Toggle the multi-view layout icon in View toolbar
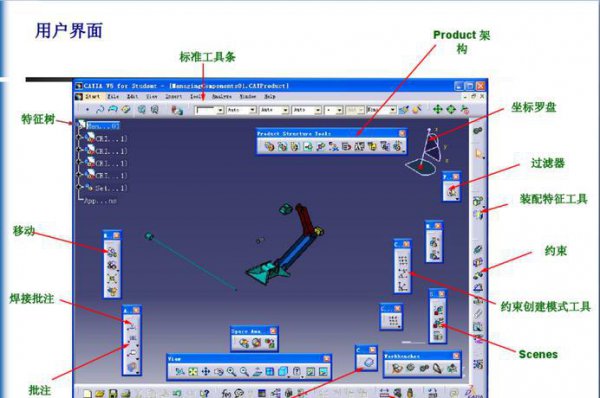 tap(270, 371)
